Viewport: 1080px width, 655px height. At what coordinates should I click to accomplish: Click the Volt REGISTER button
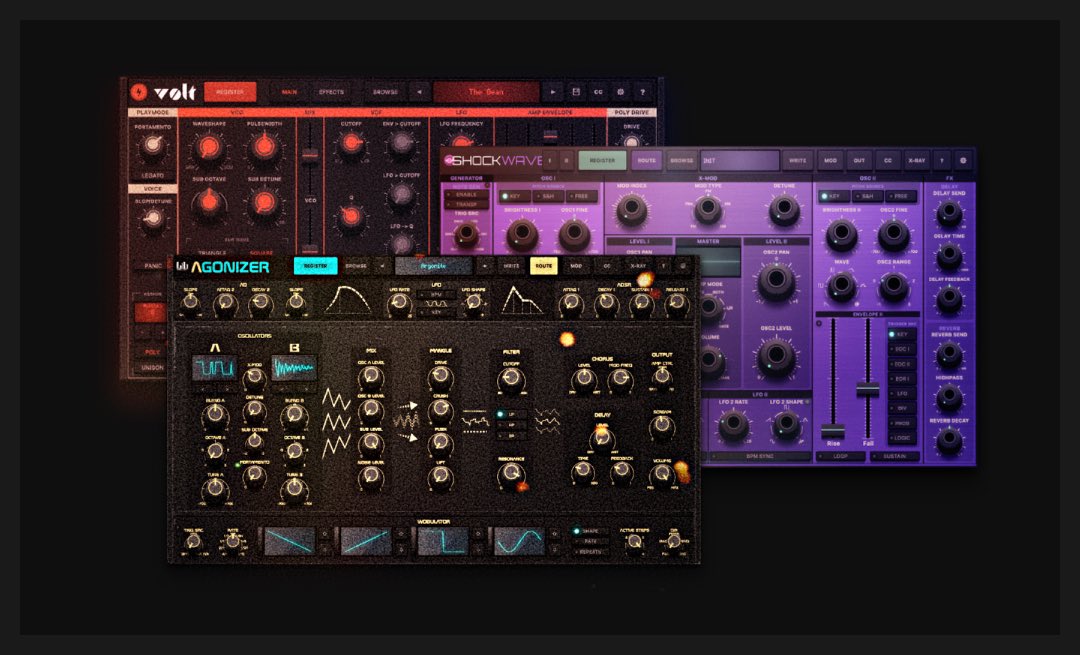[x=230, y=92]
